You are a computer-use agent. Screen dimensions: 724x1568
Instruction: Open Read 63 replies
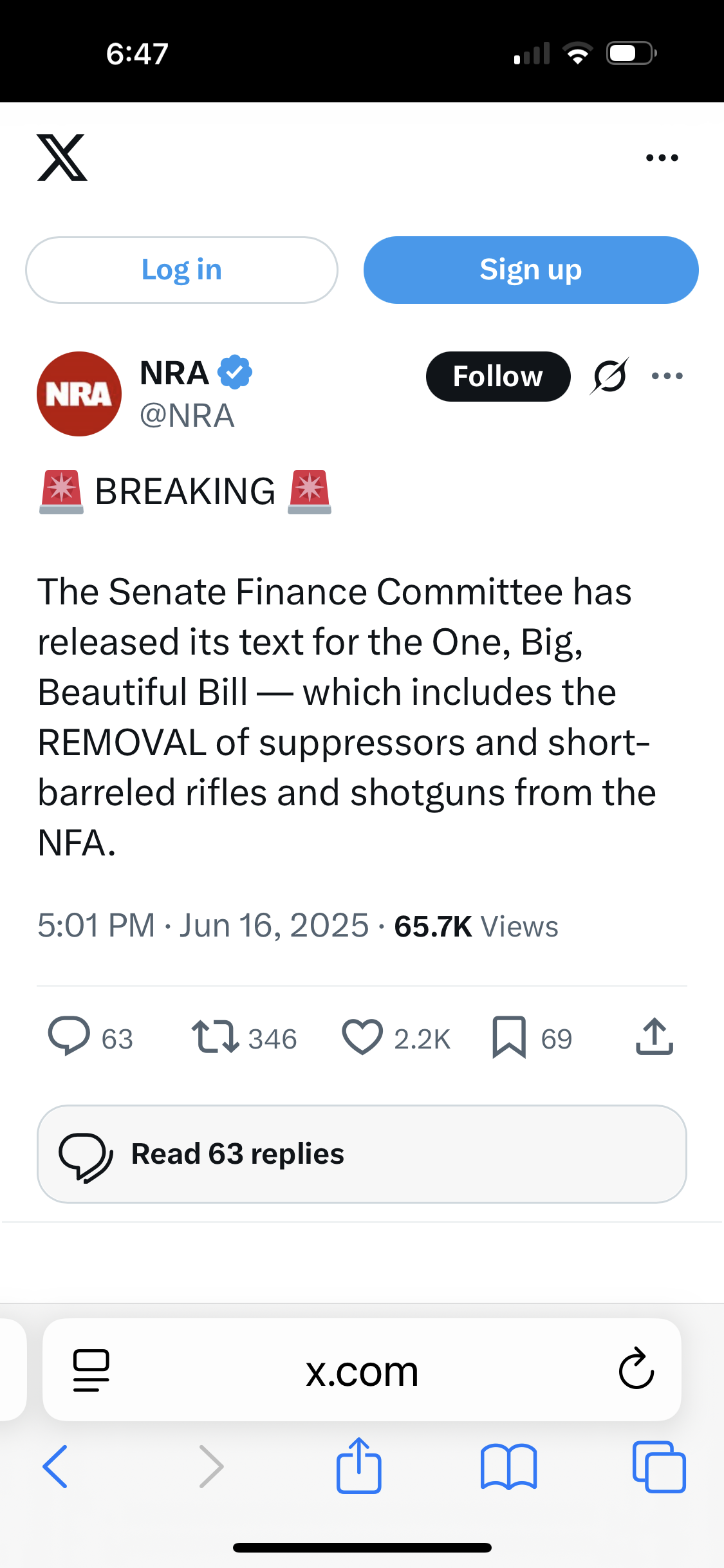362,1154
